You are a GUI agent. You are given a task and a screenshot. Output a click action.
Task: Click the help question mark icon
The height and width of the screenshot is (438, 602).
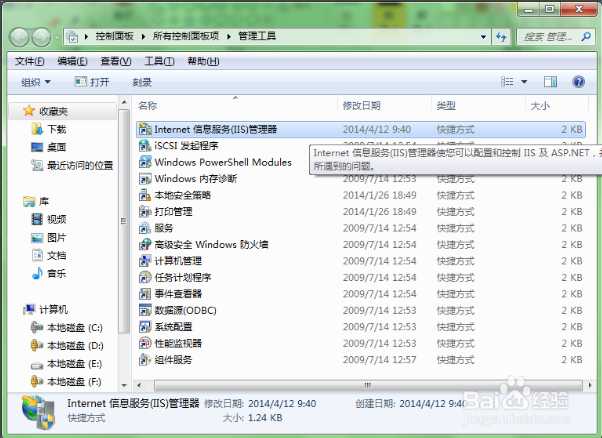[579, 82]
